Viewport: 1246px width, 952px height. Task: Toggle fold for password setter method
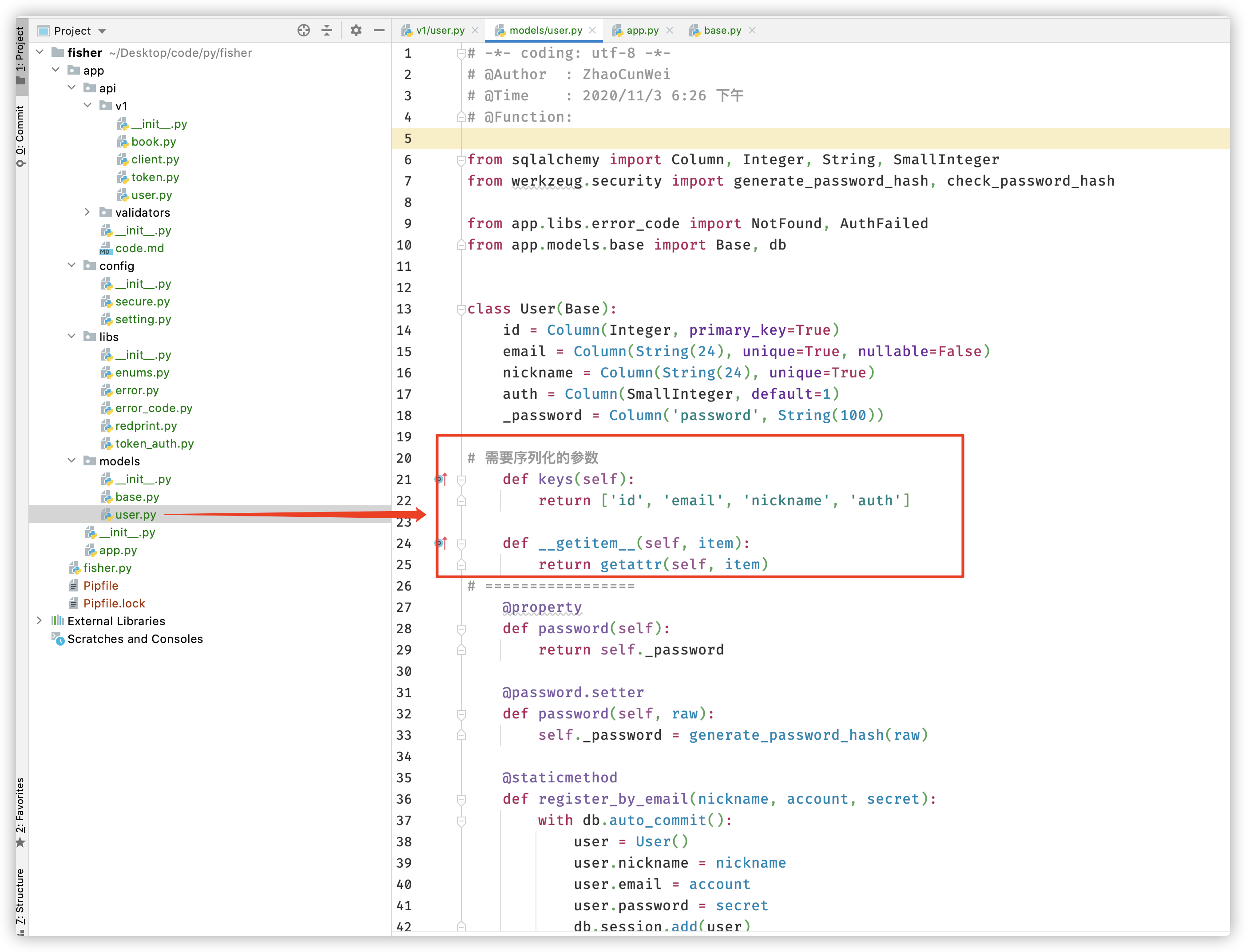[461, 714]
